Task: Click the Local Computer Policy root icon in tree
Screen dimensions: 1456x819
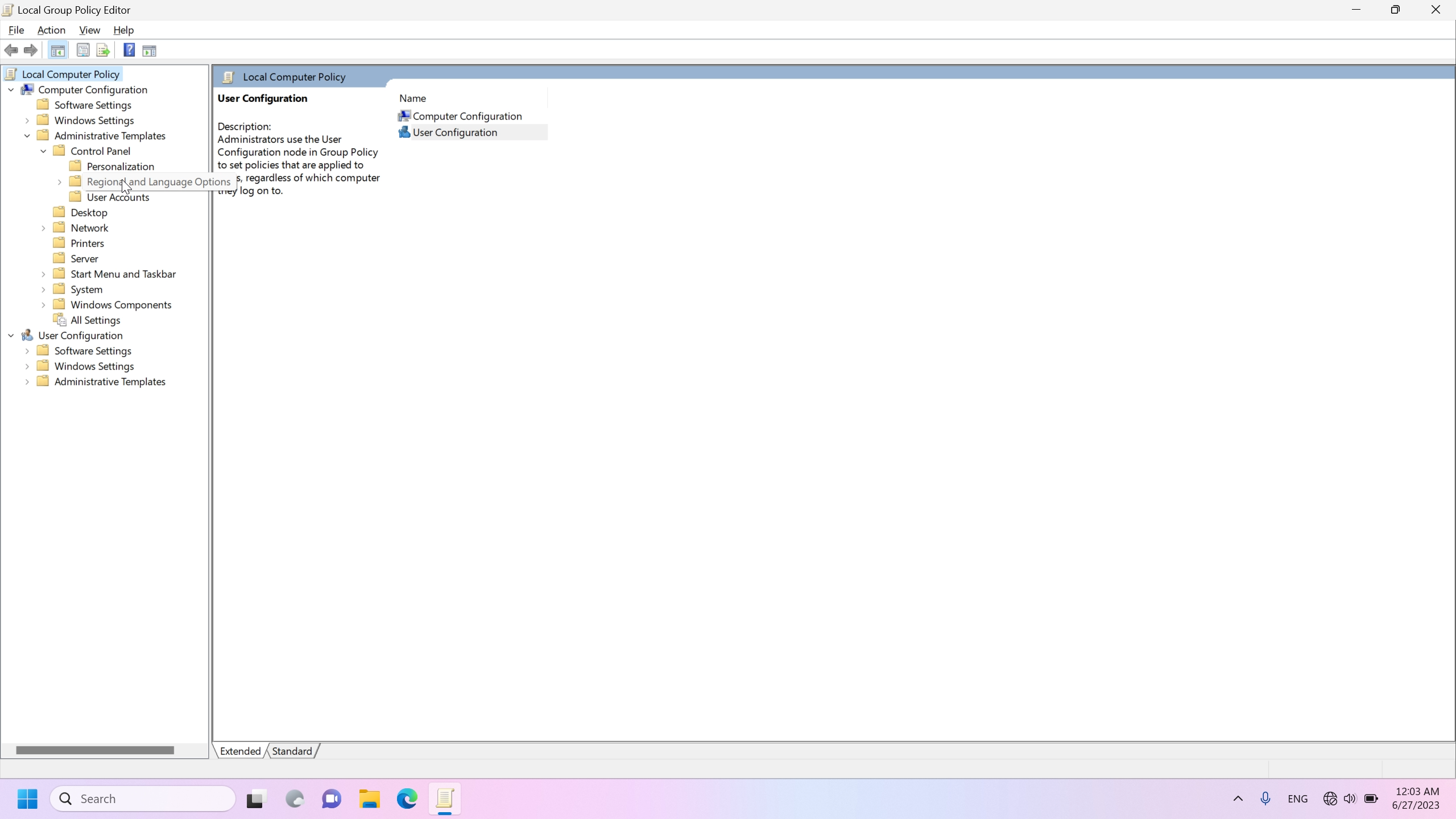Action: (x=11, y=74)
